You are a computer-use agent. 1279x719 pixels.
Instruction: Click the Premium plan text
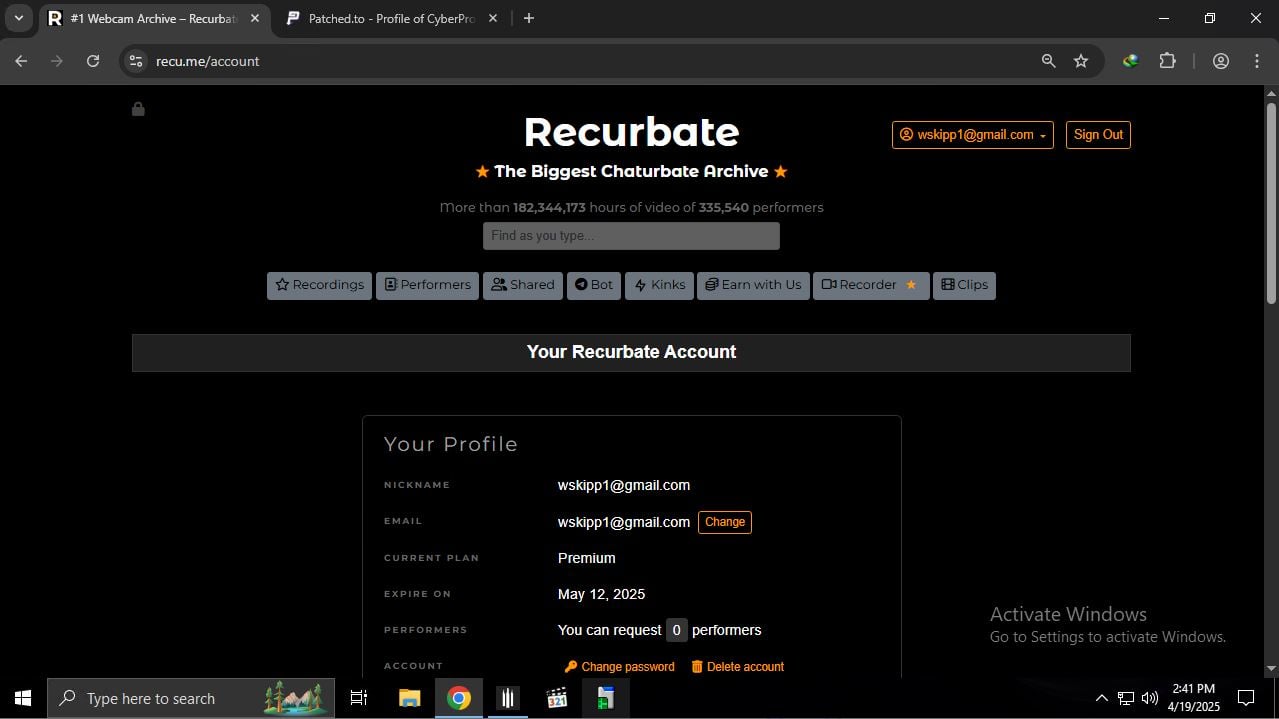pyautogui.click(x=587, y=558)
